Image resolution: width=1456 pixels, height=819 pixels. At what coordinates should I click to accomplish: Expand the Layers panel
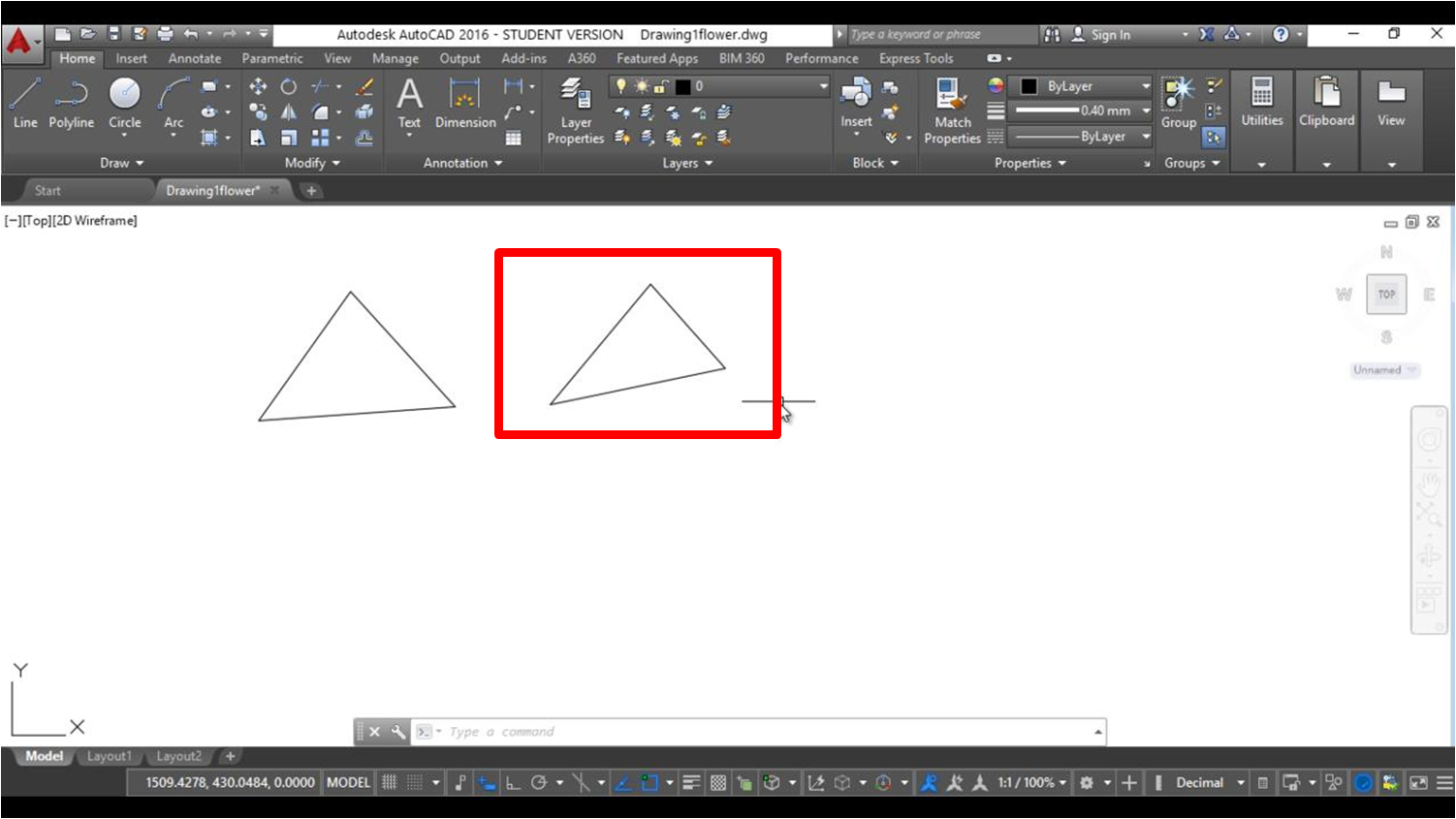point(687,163)
